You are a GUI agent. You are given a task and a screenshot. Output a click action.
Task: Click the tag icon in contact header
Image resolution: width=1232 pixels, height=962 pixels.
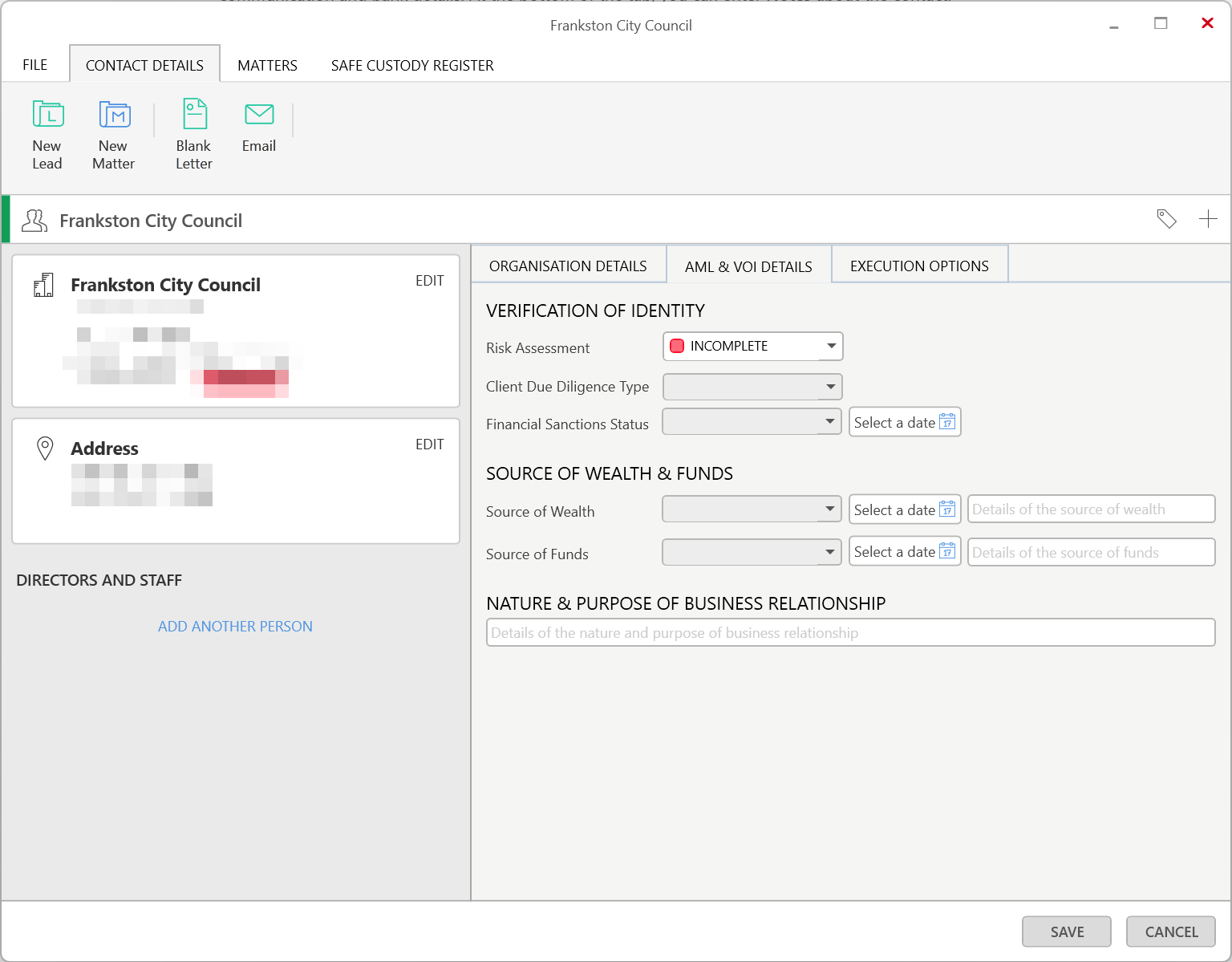[x=1166, y=219]
